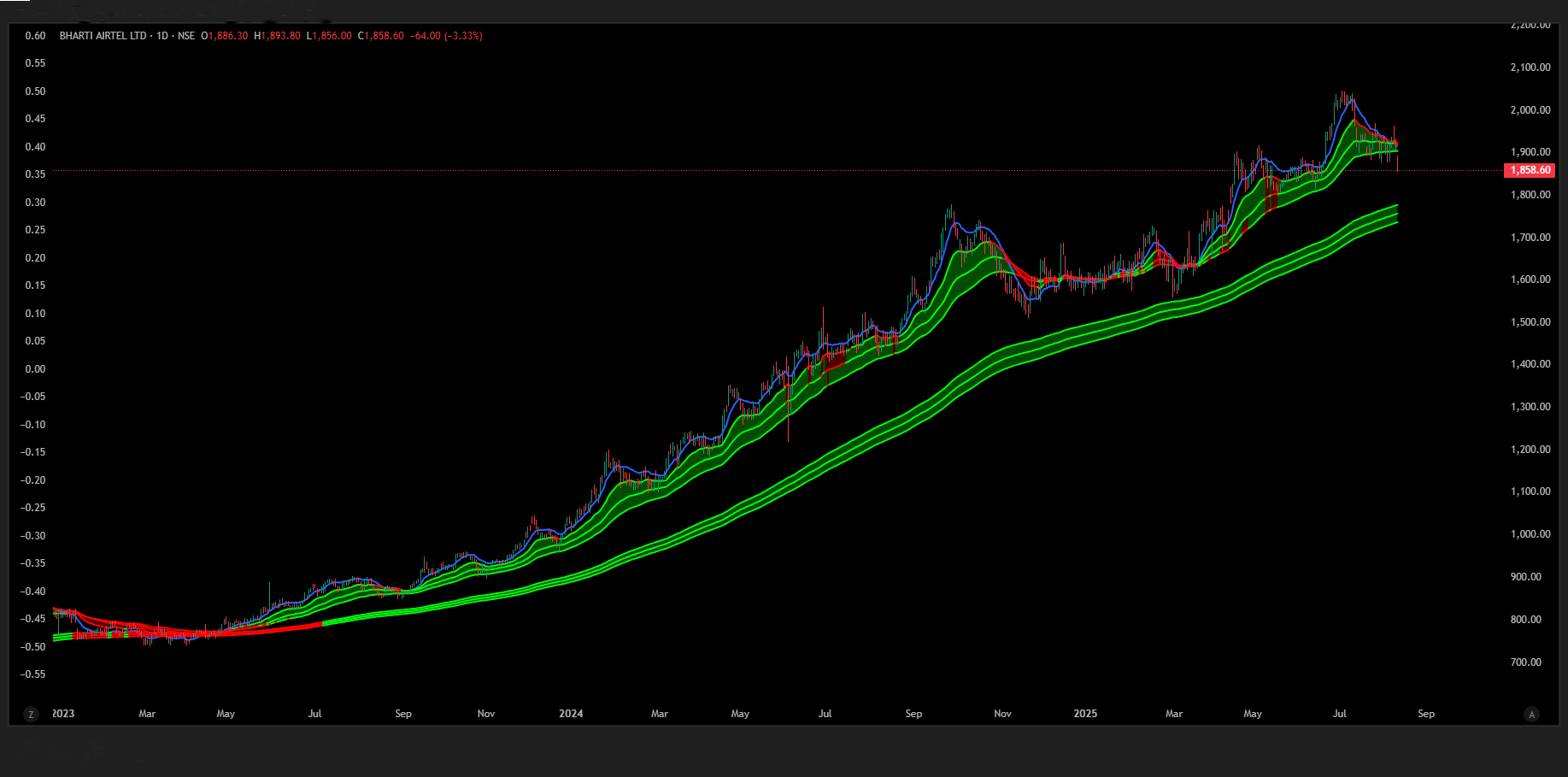Viewport: 1568px width, 777px height.
Task: Click the 2024 label on time axis
Action: click(x=571, y=714)
